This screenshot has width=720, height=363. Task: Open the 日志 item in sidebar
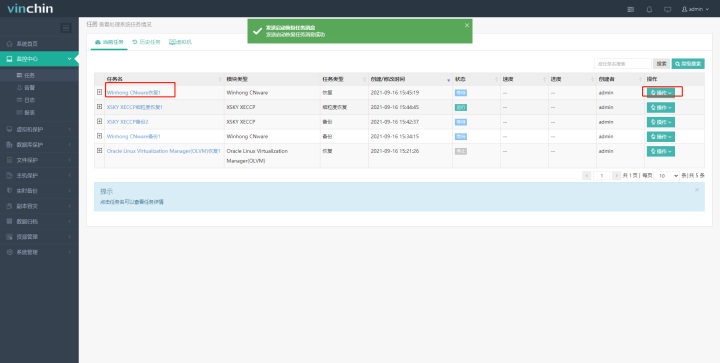(x=29, y=100)
